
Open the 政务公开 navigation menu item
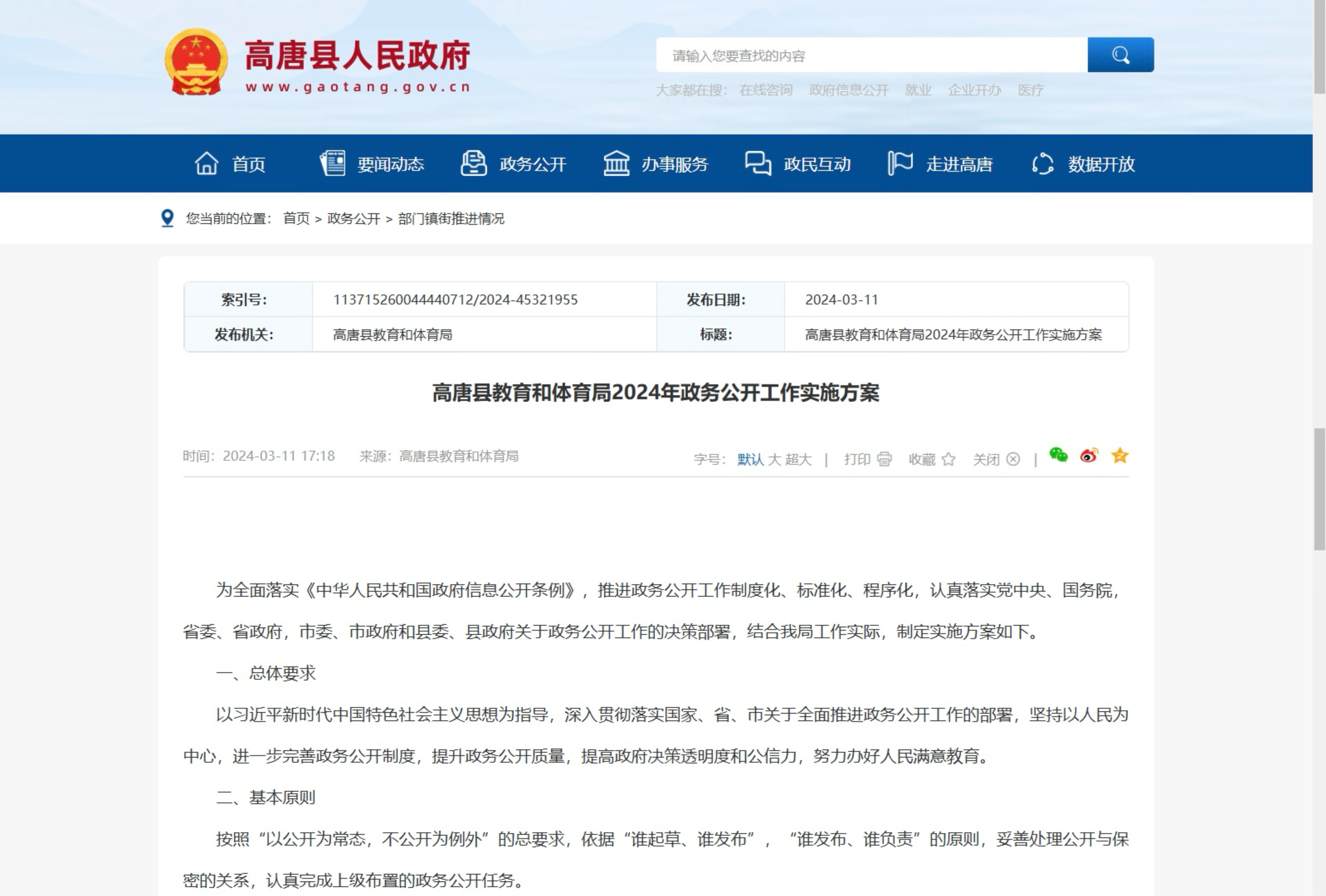click(x=533, y=164)
